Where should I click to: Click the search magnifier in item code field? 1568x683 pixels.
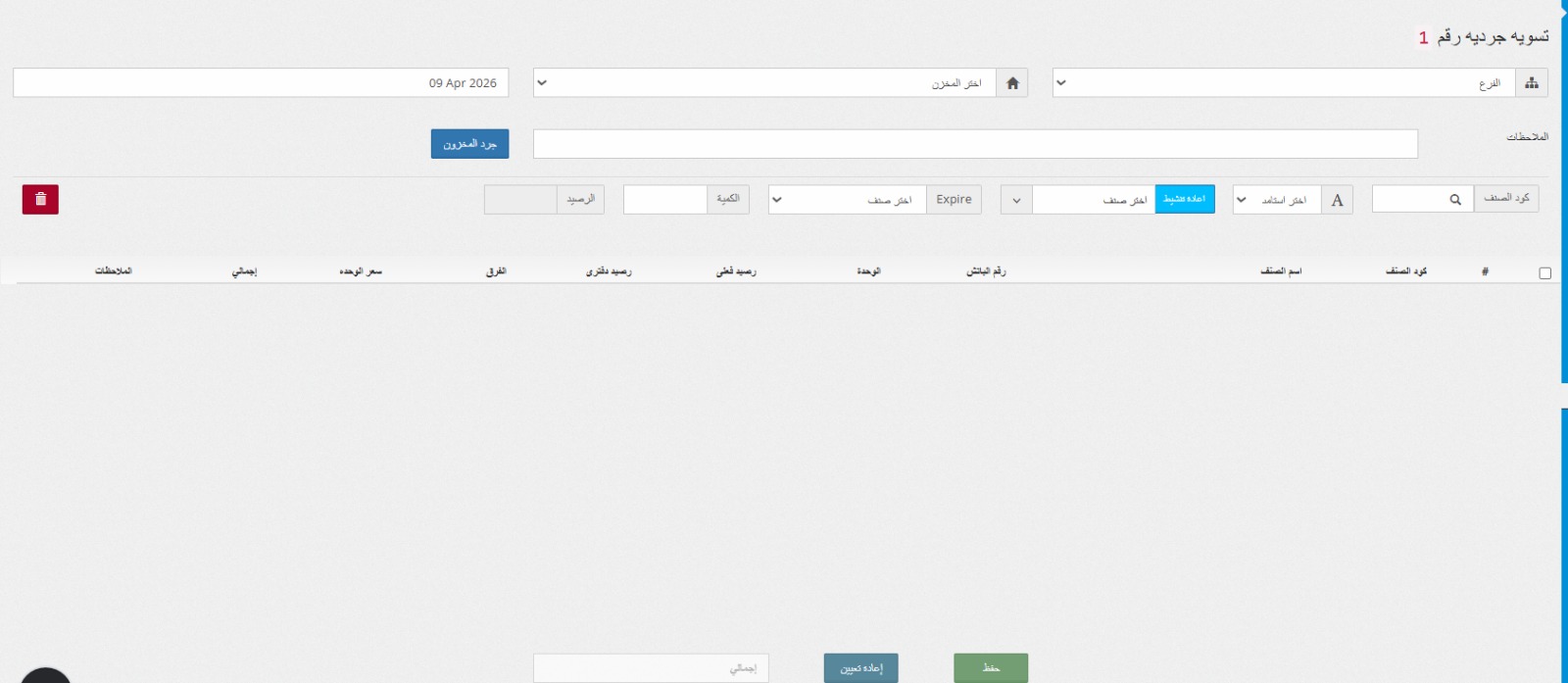tap(1455, 200)
